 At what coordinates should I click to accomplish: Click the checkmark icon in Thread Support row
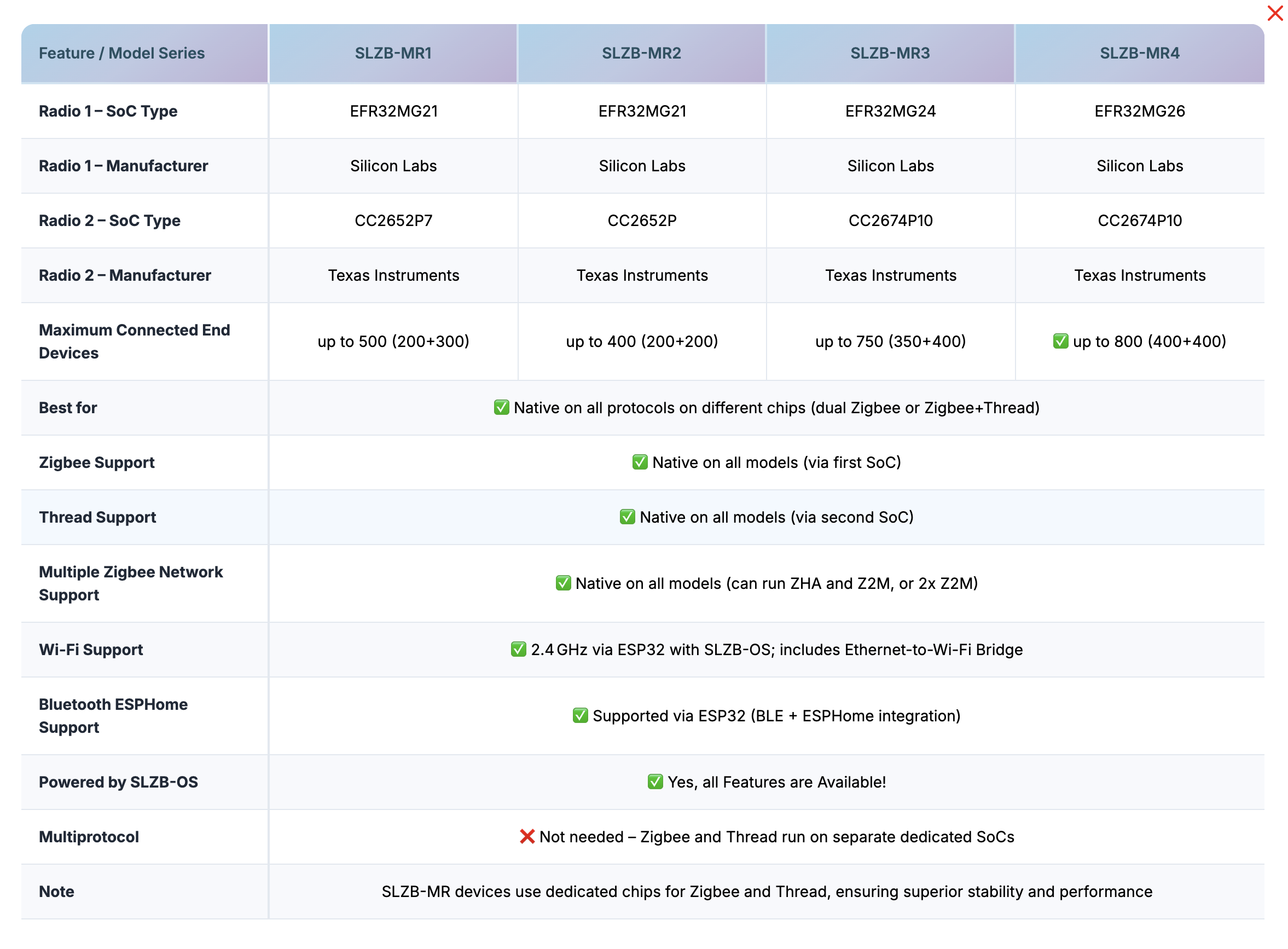click(627, 517)
